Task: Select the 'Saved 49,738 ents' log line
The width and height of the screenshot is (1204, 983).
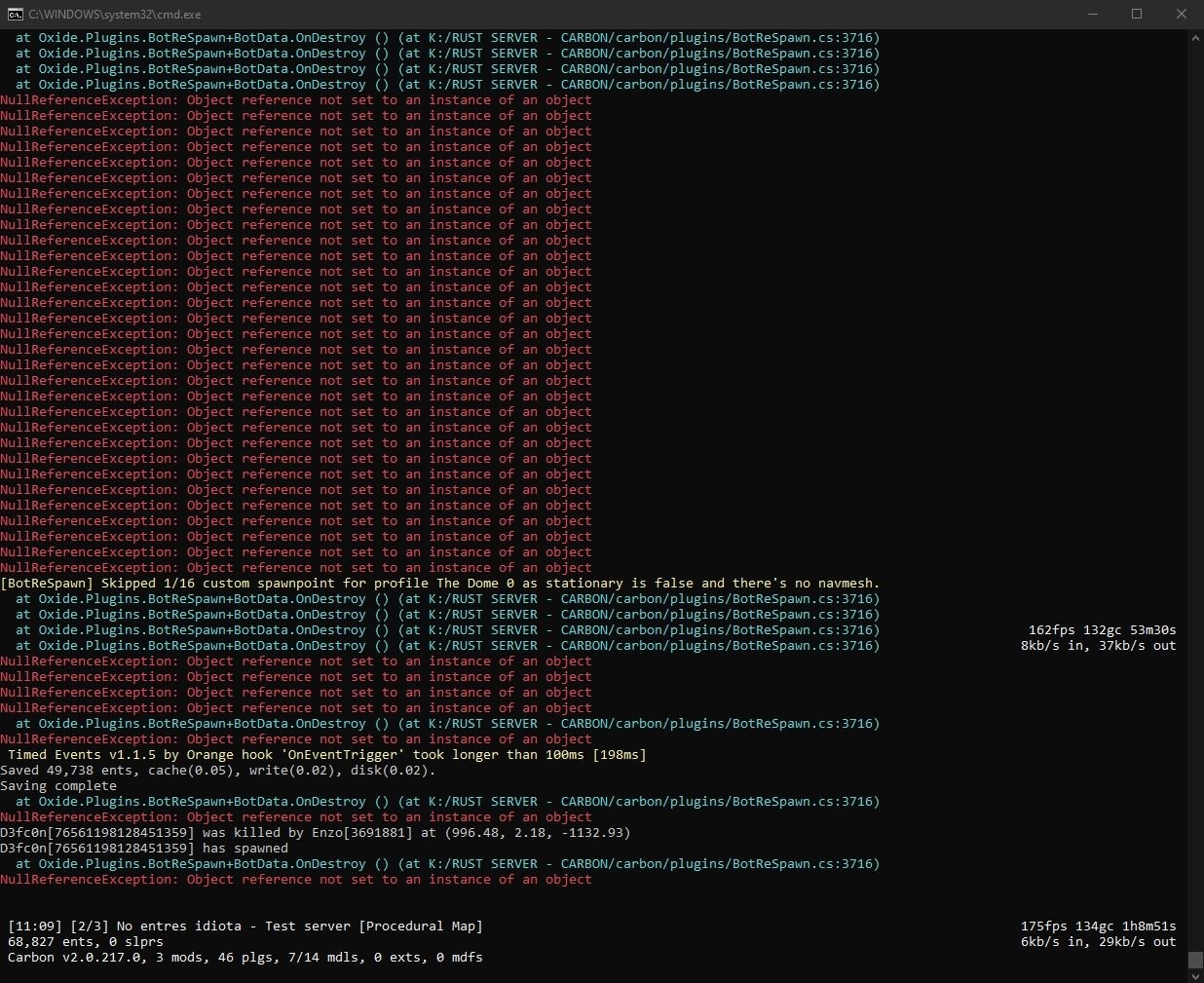Action: [x=217, y=771]
